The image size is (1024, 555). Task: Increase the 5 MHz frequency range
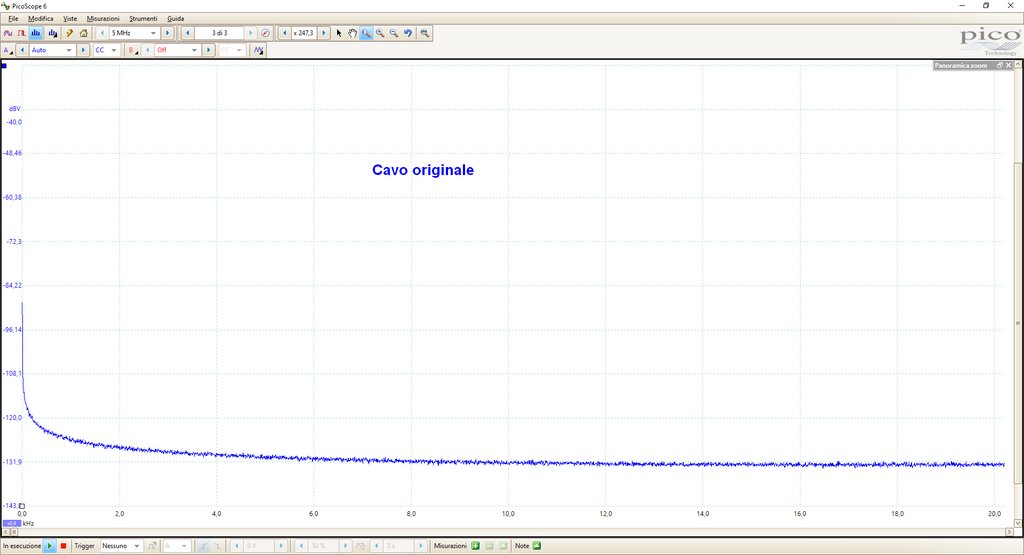(x=167, y=33)
